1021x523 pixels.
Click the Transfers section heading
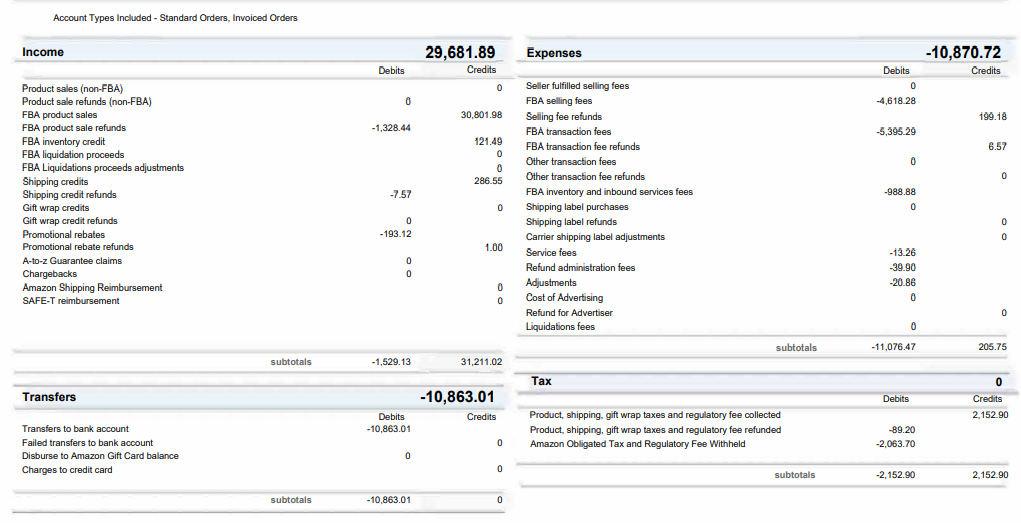[49, 397]
